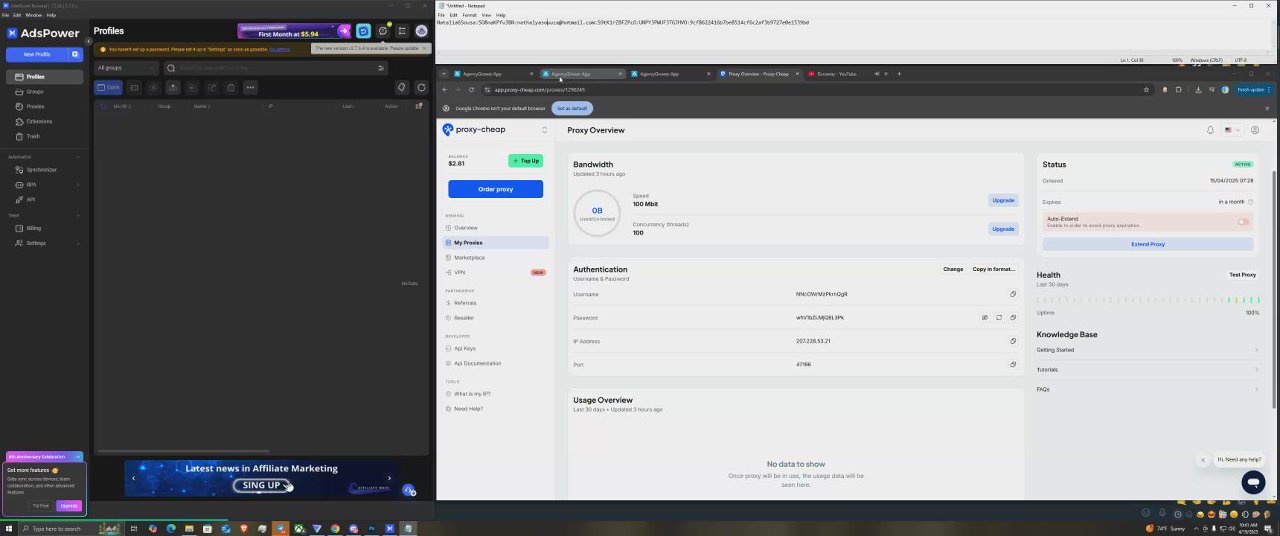Image resolution: width=1280 pixels, height=536 pixels.
Task: Click the First Month promo banner
Action: [x=294, y=31]
